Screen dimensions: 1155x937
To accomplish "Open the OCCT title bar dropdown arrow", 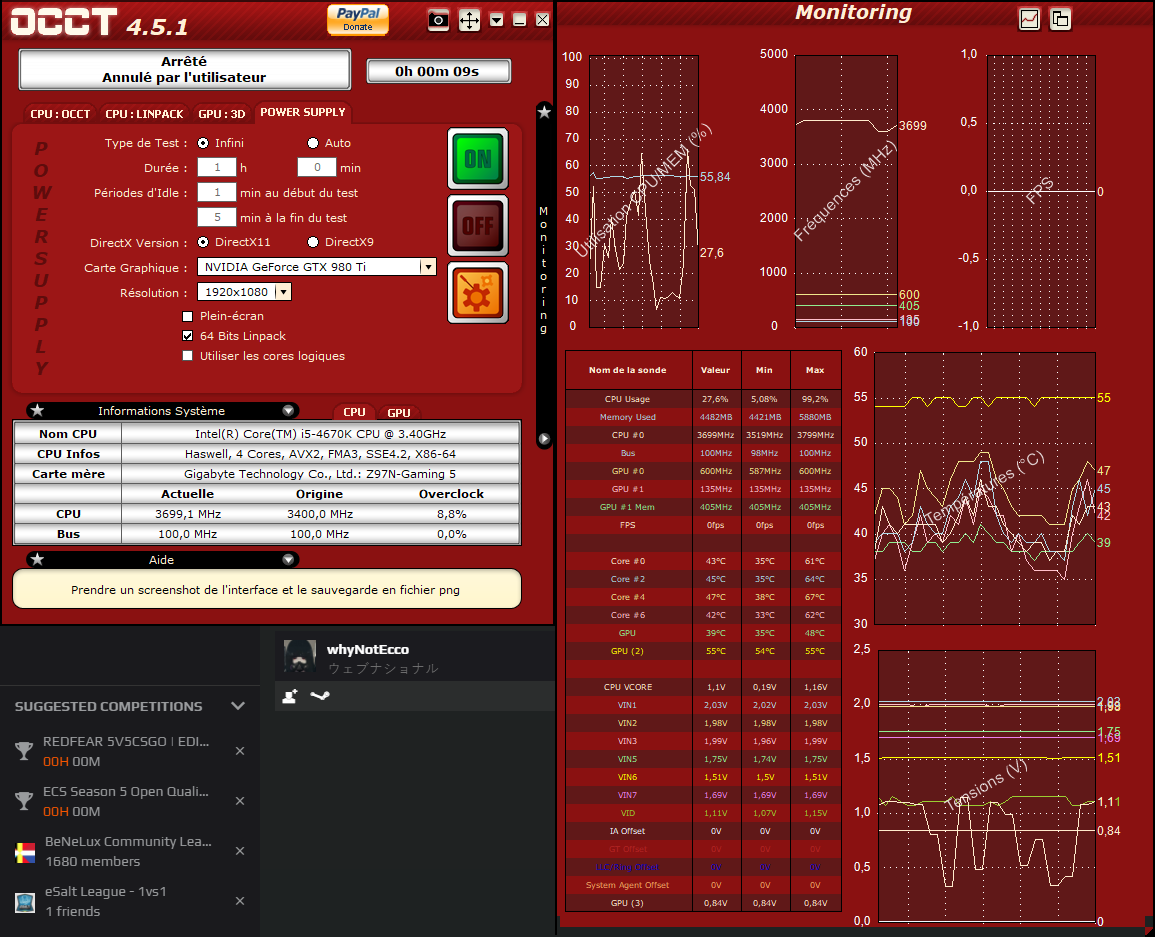I will pyautogui.click(x=497, y=20).
